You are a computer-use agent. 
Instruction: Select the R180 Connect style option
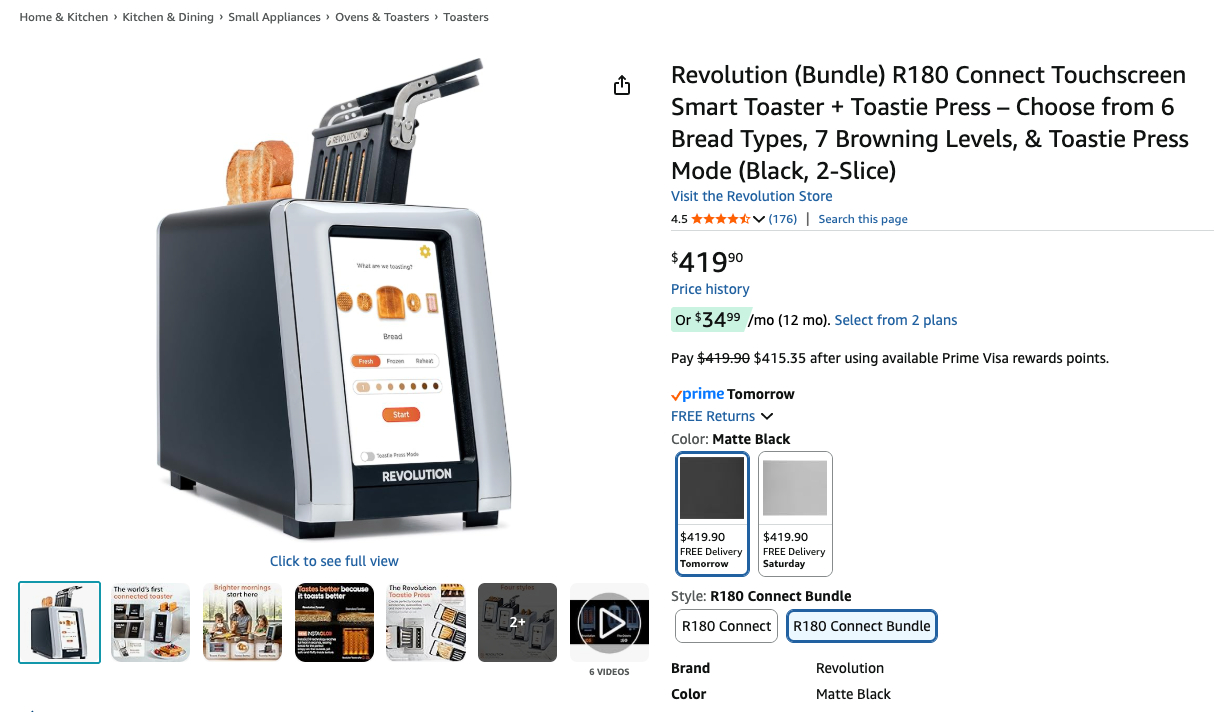click(726, 626)
